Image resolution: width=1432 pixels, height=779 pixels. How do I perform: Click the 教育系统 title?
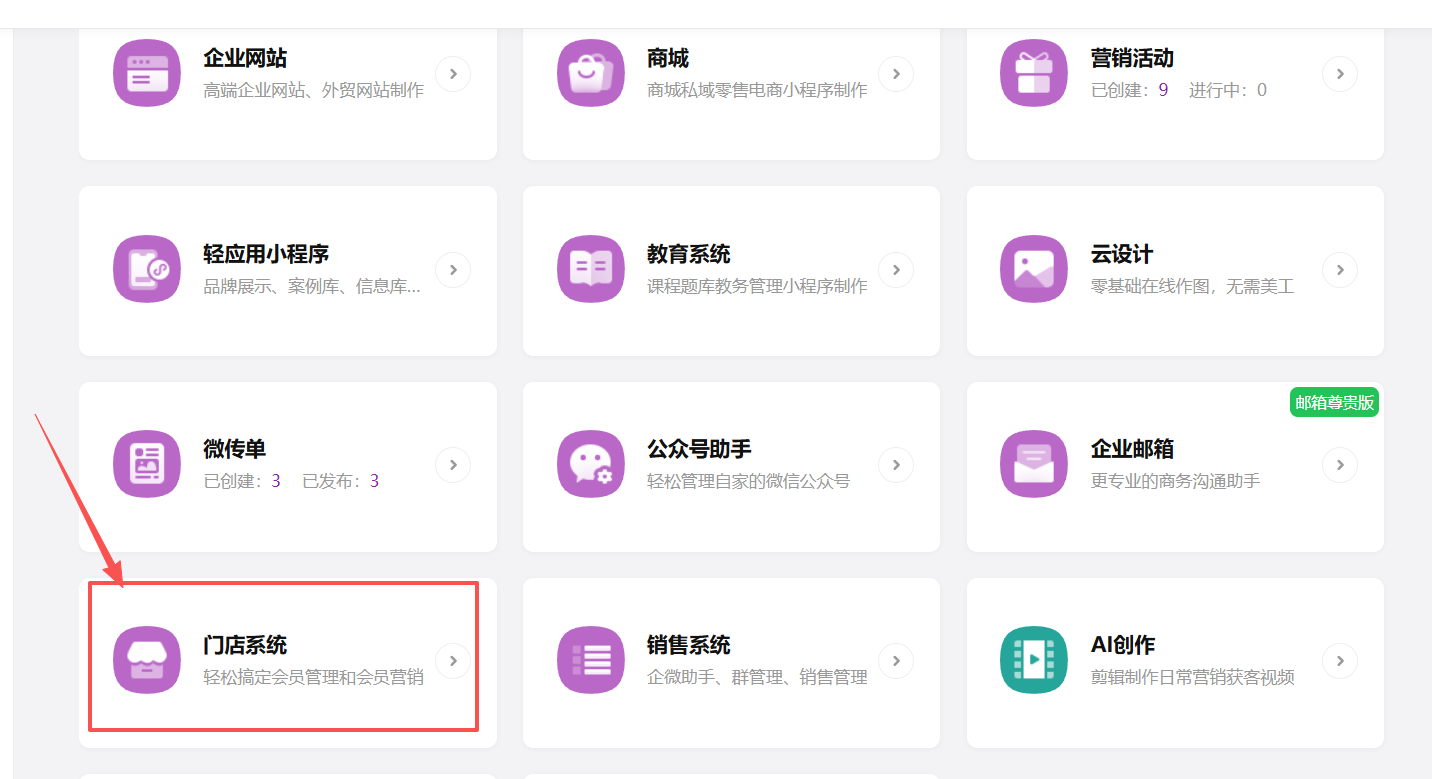[689, 254]
